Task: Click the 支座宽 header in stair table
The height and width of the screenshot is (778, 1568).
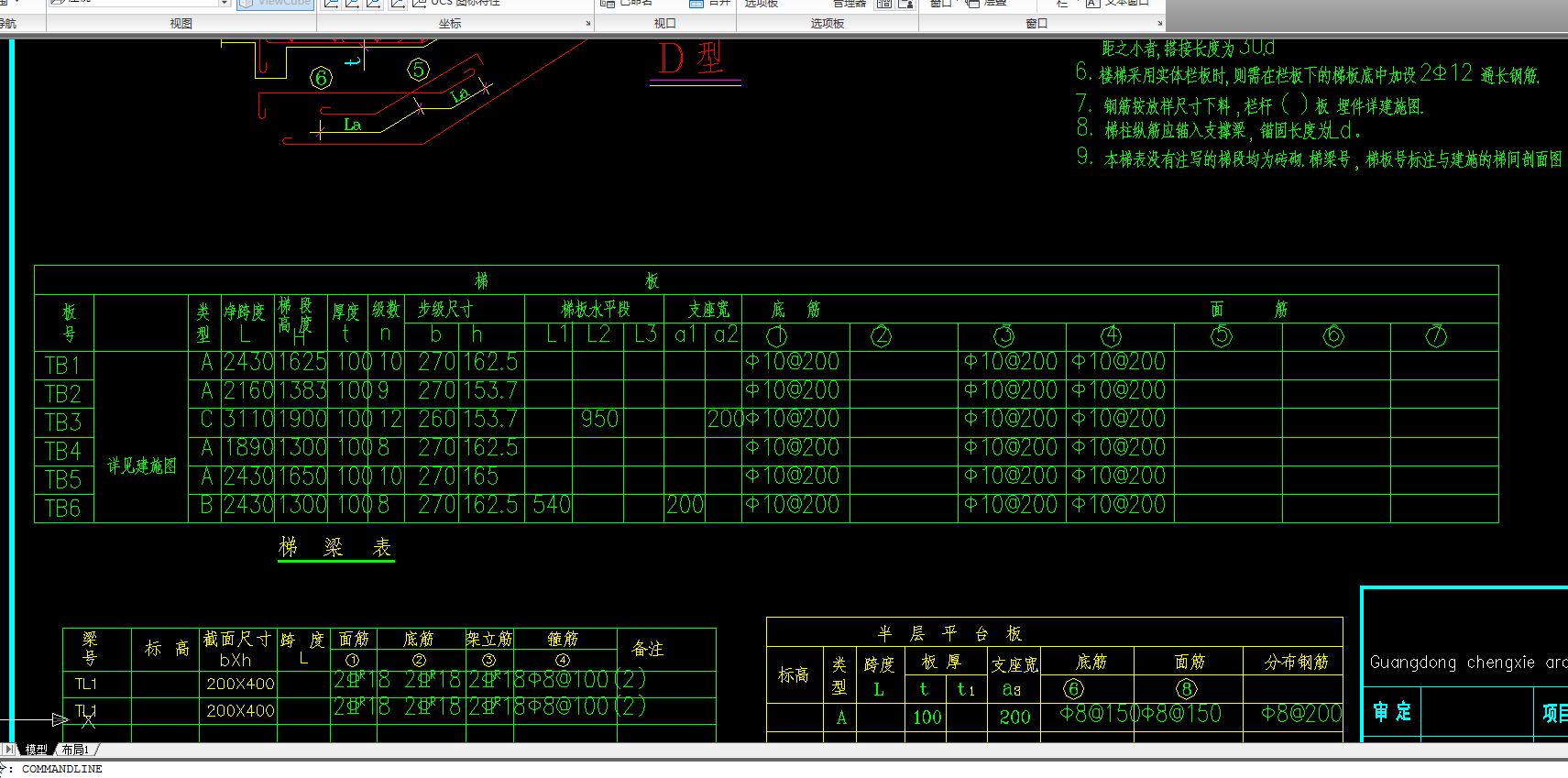Action: pos(708,310)
